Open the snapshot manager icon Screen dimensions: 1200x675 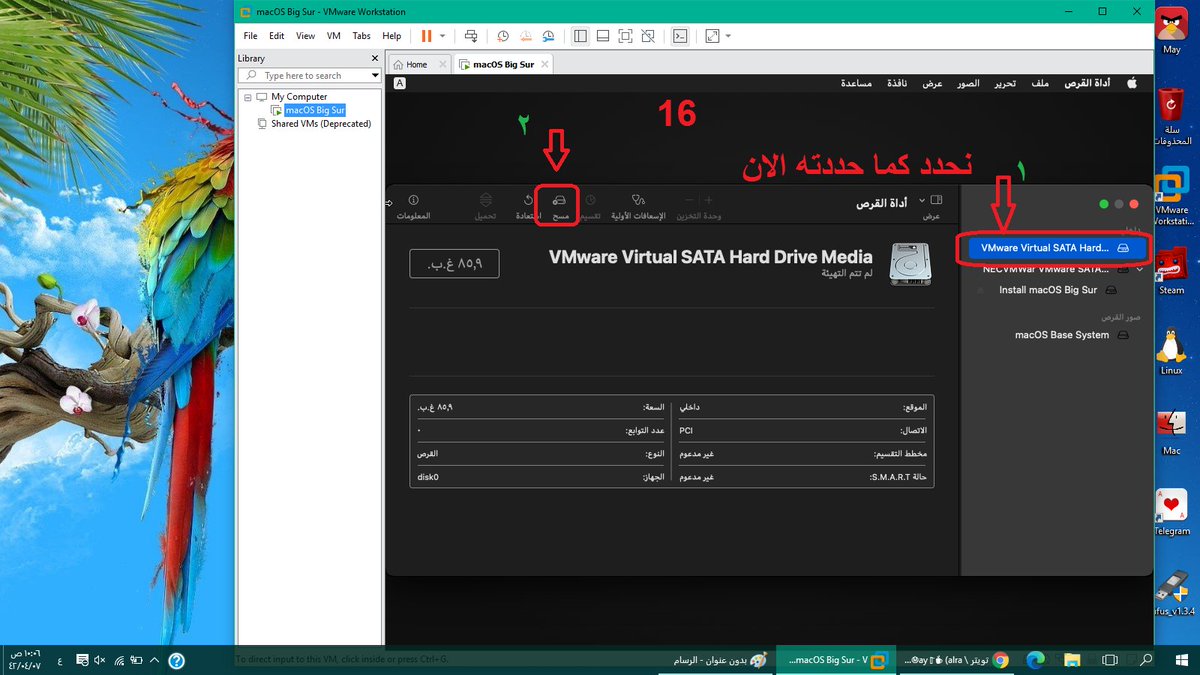click(549, 36)
